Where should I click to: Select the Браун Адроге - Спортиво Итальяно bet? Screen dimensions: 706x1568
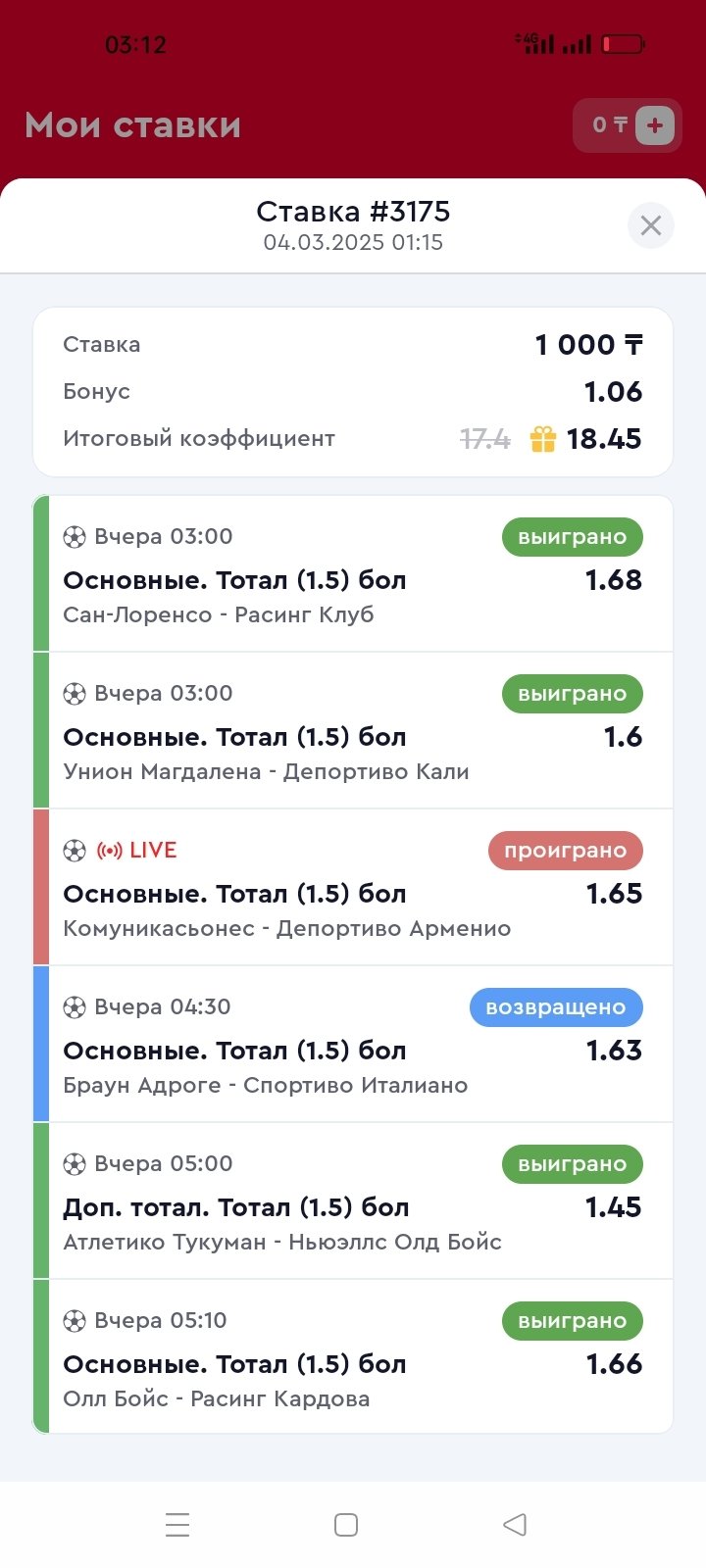[265, 1086]
